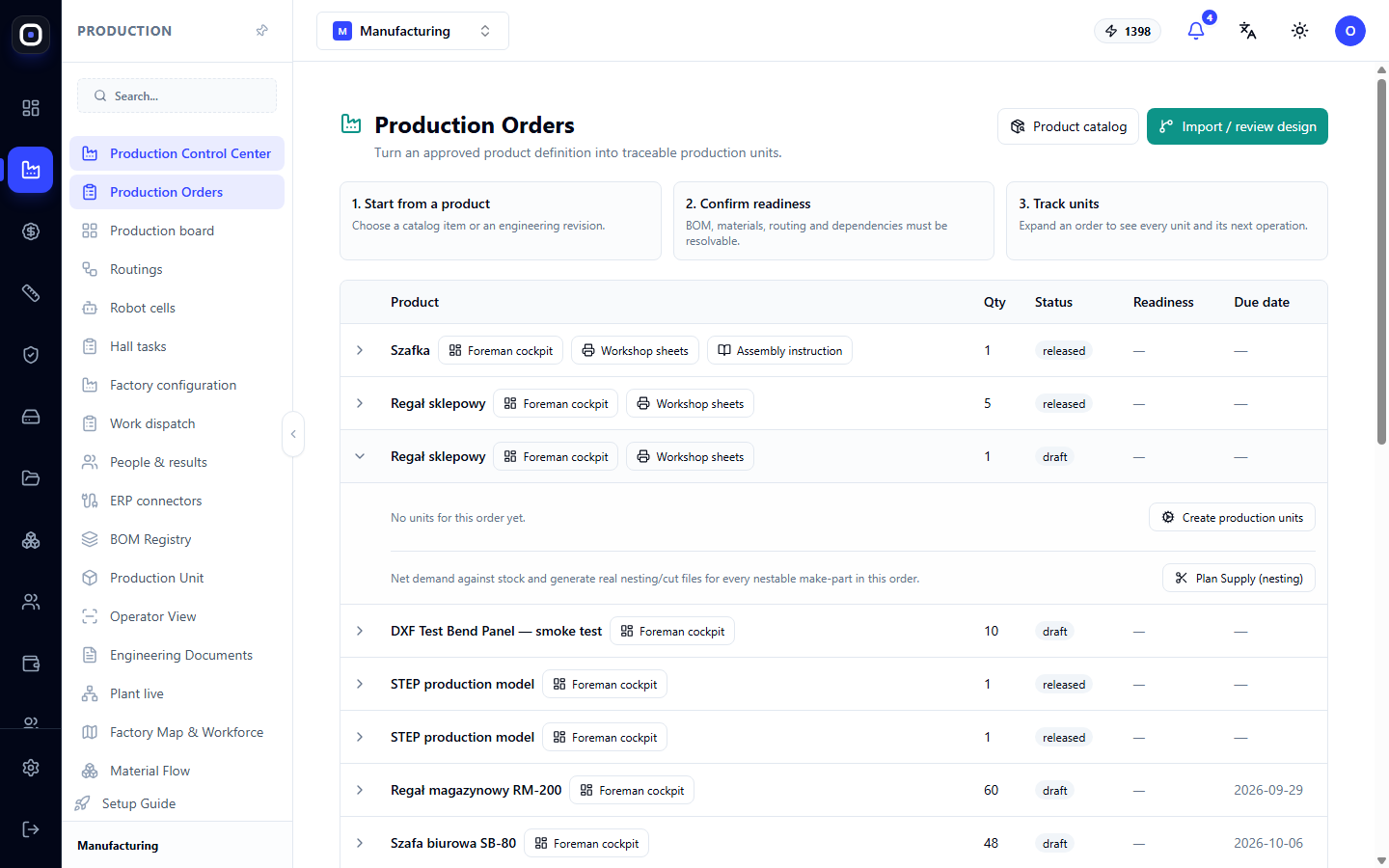Open the user avatar menu

point(1350,31)
